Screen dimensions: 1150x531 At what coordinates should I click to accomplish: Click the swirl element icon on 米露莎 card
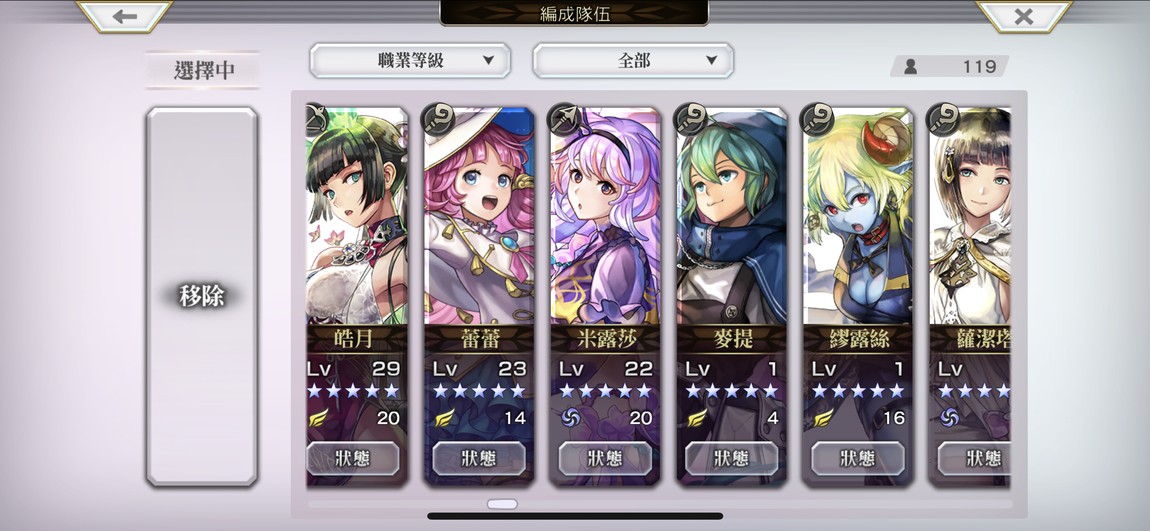point(571,418)
